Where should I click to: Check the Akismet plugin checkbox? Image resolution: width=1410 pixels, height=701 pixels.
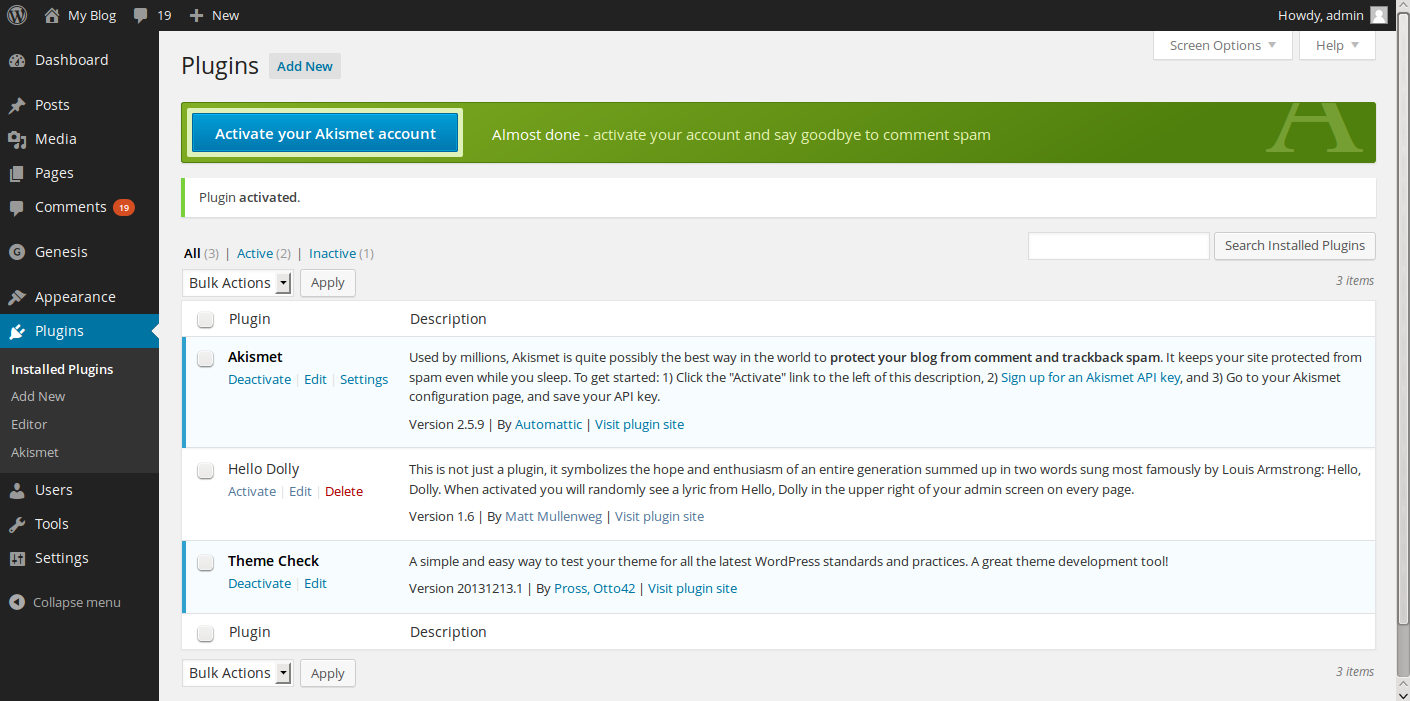pos(205,358)
